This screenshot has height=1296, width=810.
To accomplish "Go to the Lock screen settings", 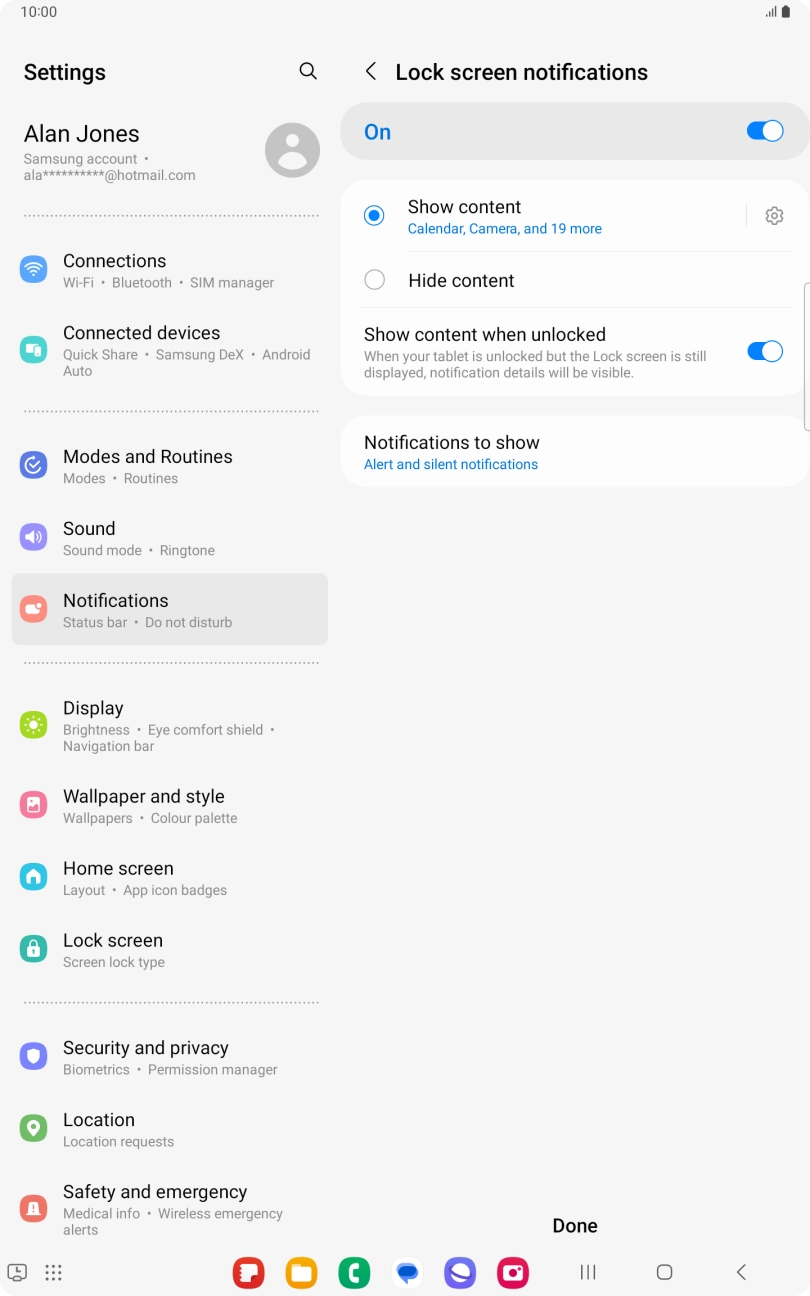I will pos(169,950).
